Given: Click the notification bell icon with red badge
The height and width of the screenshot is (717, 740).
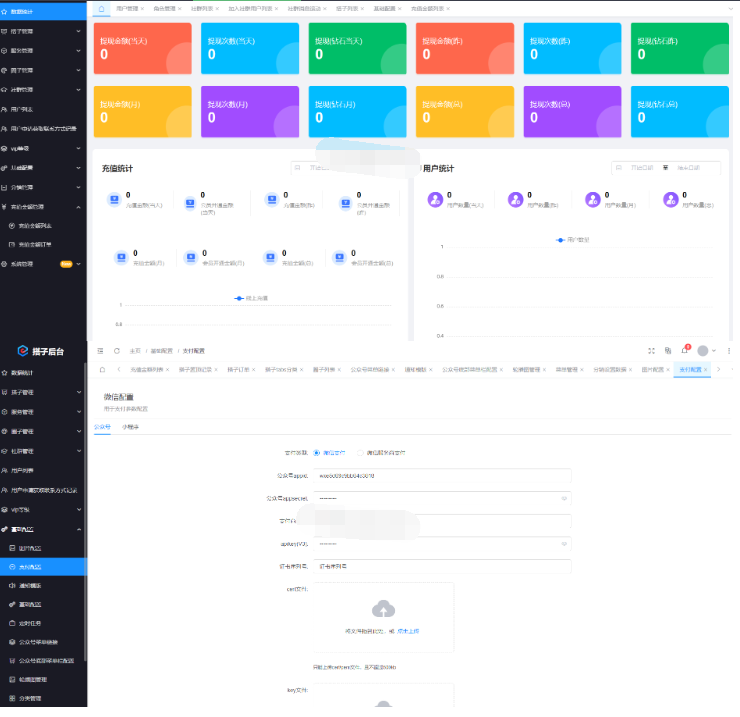Looking at the screenshot, I should click(x=685, y=350).
